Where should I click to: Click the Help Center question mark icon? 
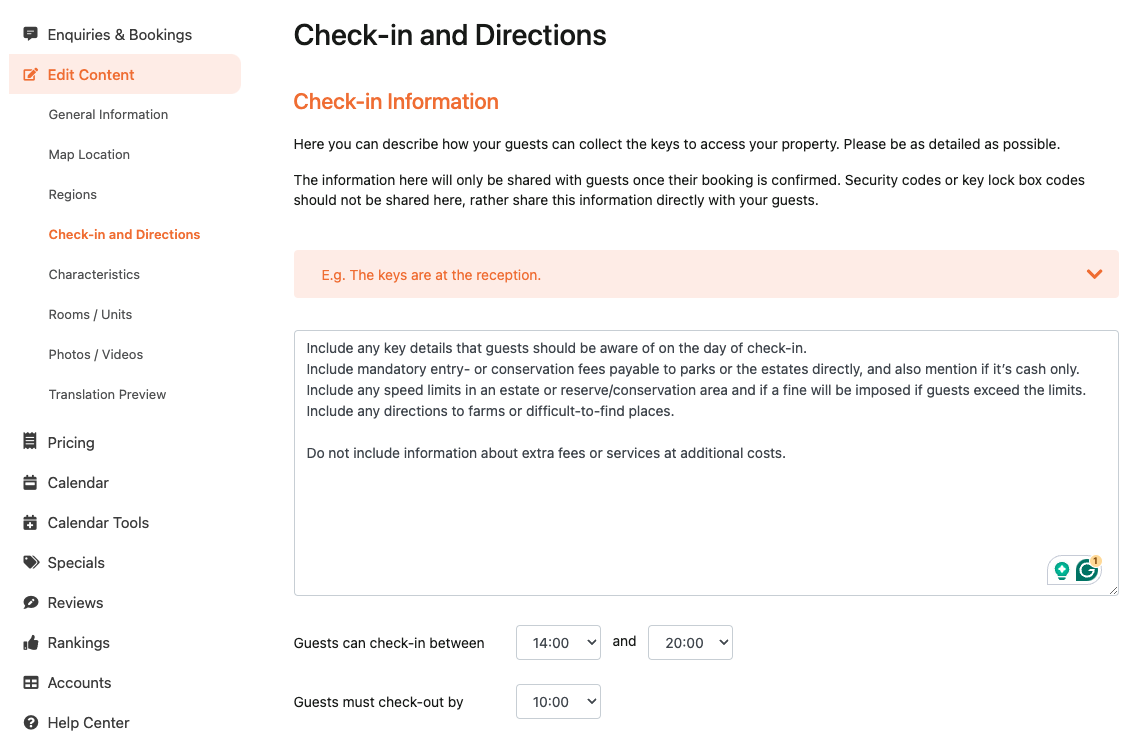[x=30, y=722]
